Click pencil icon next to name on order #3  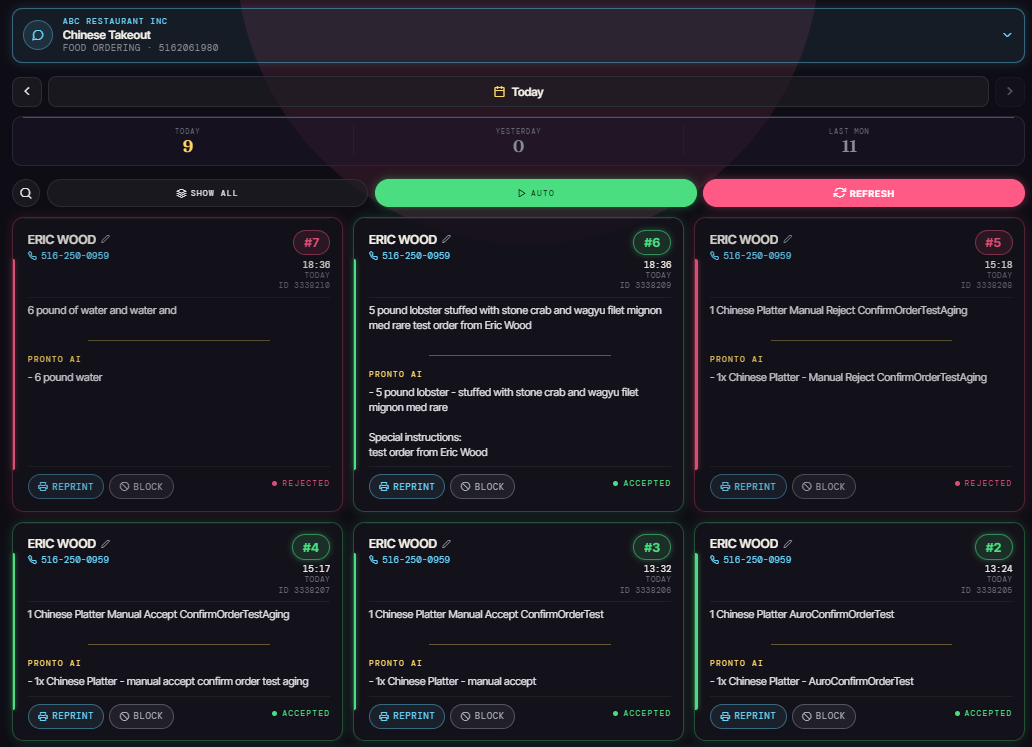point(446,543)
